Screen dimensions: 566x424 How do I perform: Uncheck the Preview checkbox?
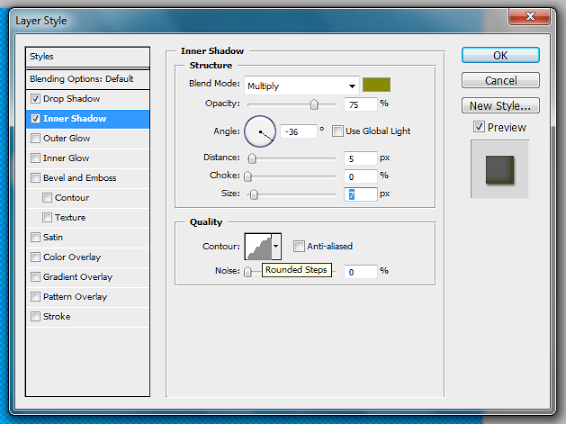point(479,127)
